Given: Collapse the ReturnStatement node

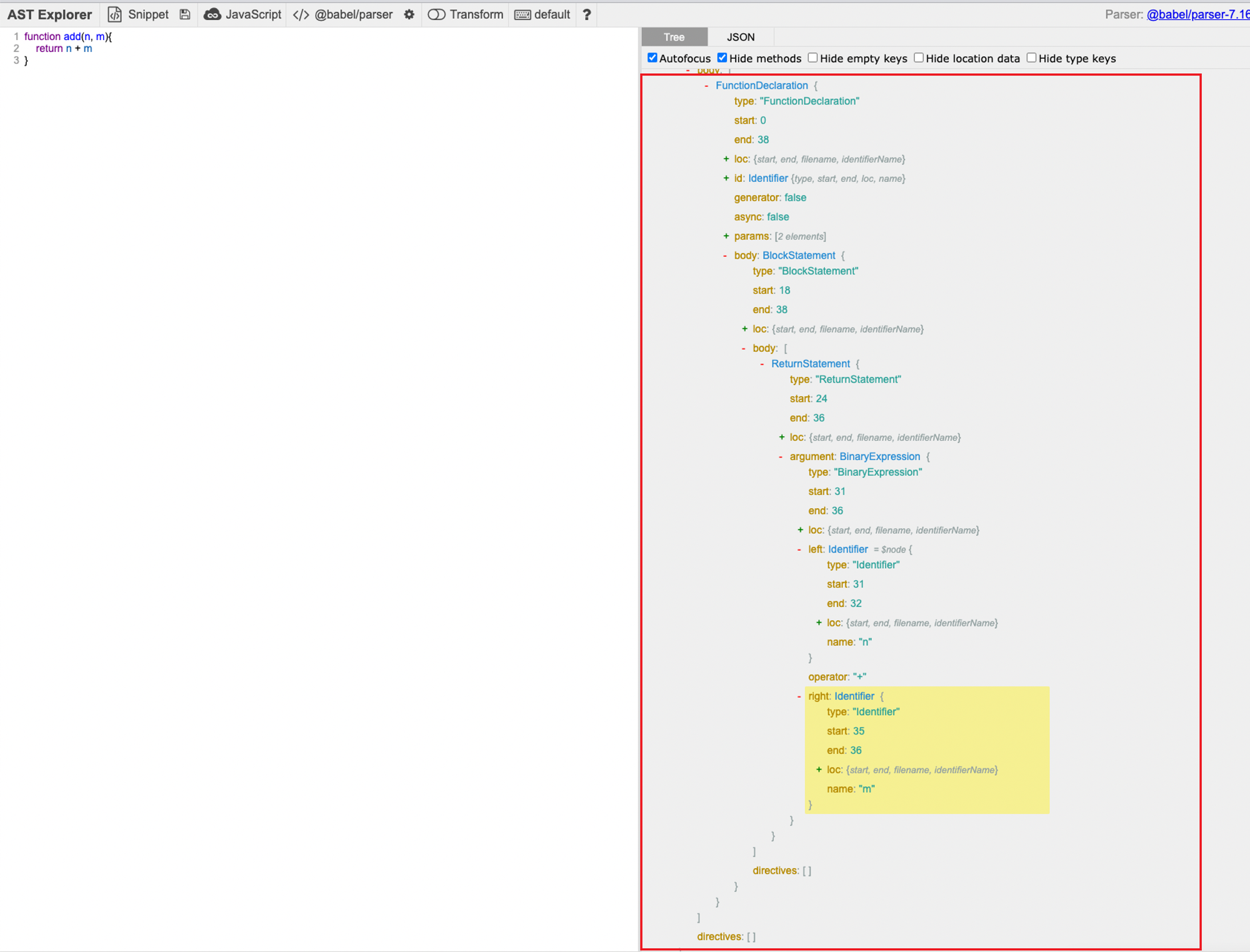Looking at the screenshot, I should point(762,364).
